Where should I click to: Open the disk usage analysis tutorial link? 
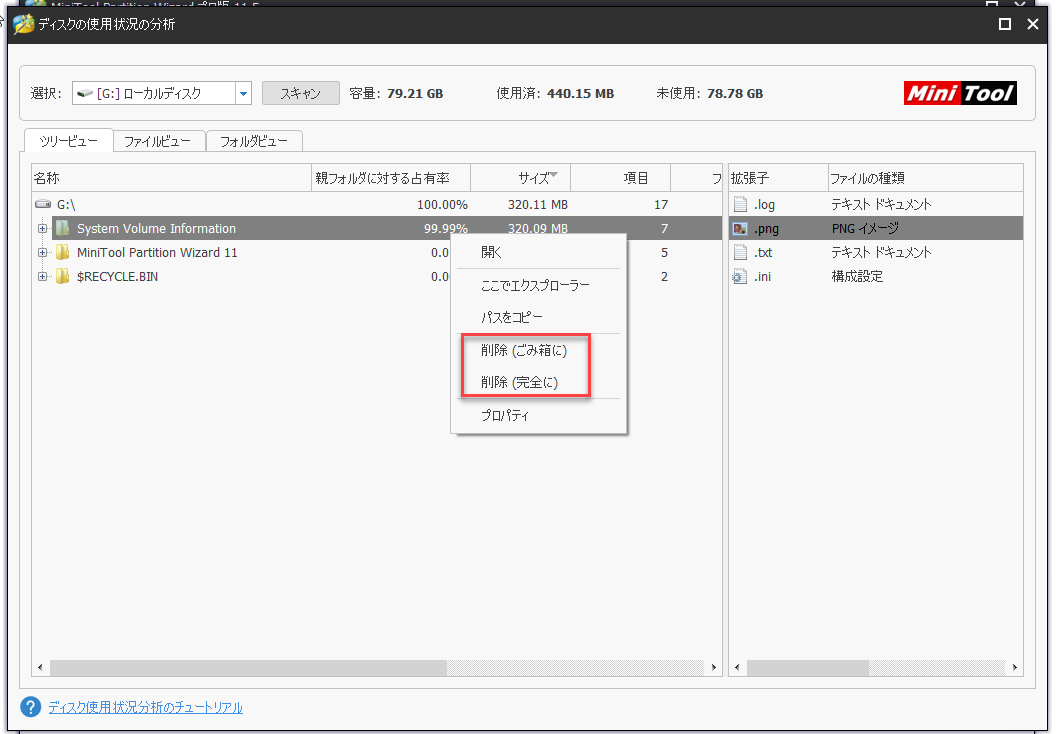(x=145, y=707)
